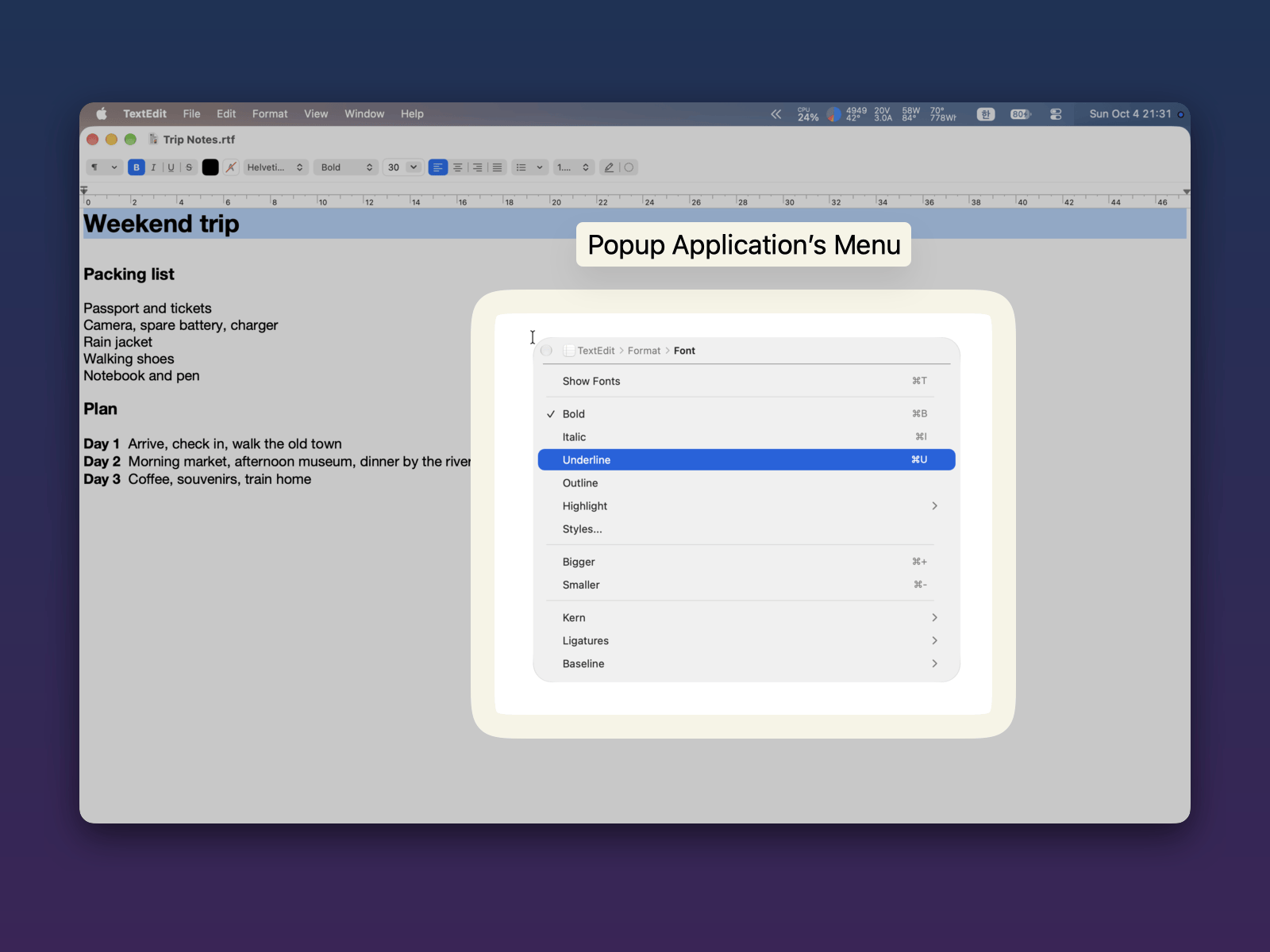Toggle the Italic button in the toolbar
Screen dimensions: 1270x952
coord(153,167)
